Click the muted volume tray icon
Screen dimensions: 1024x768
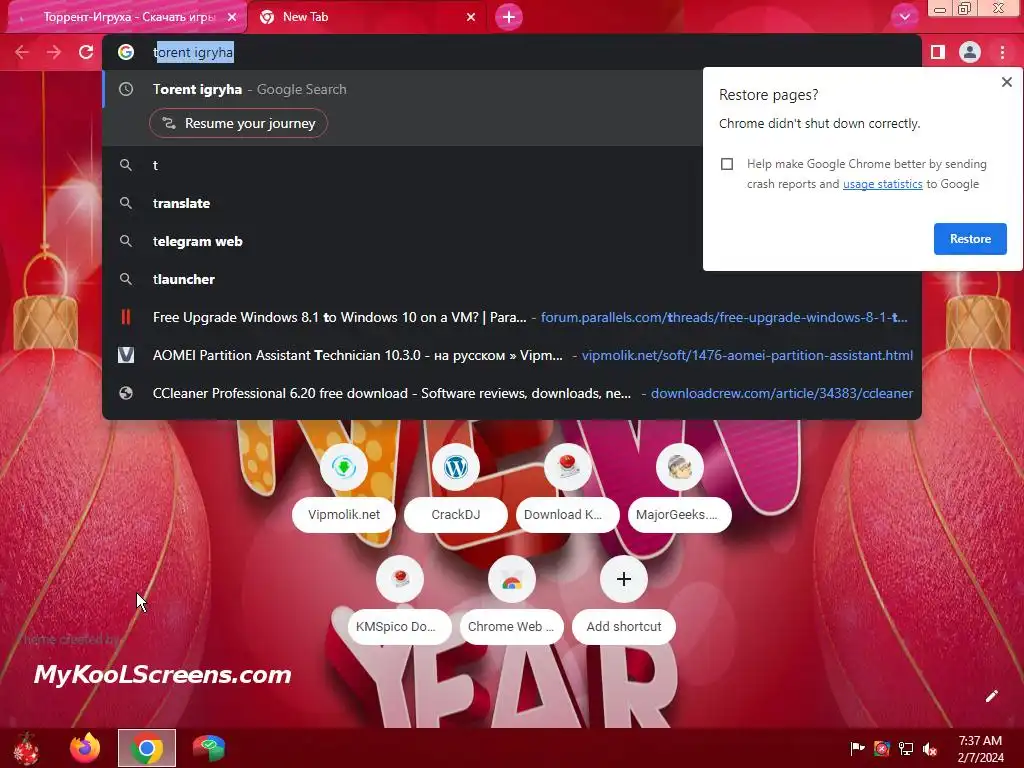tap(930, 749)
